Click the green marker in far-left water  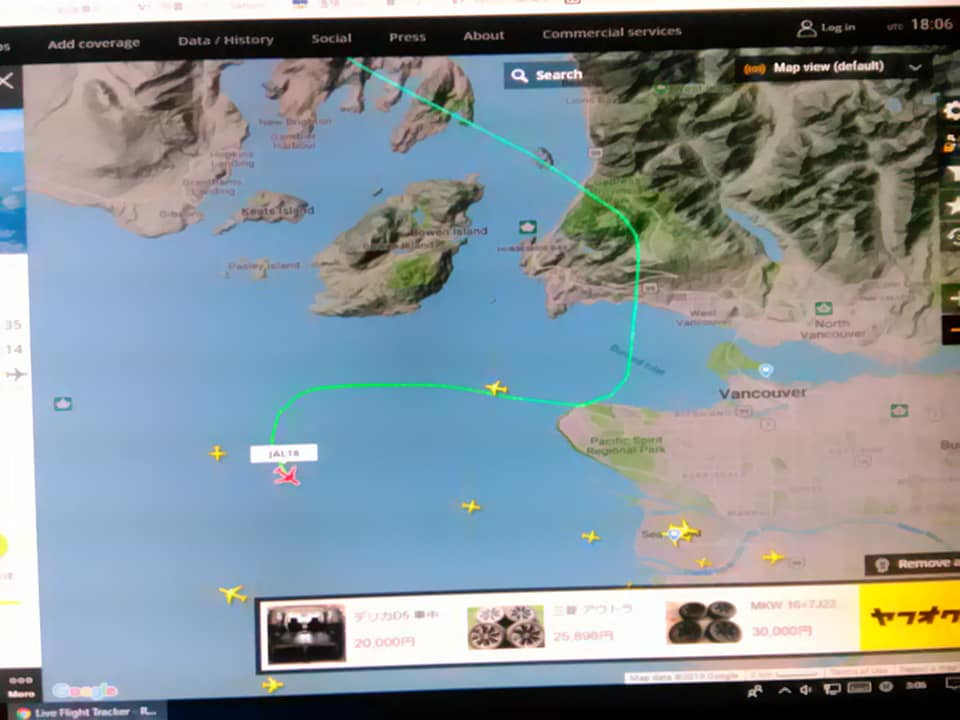[x=62, y=403]
